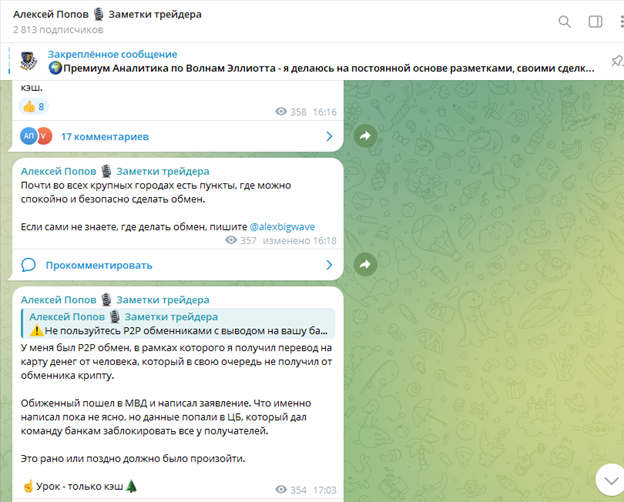
Task: Click channel name heading the 'Почти во всех' post
Action: click(x=115, y=171)
